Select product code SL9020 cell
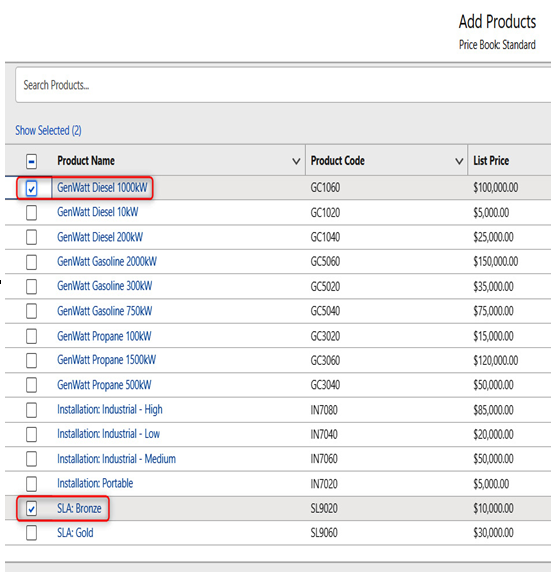Image resolution: width=553 pixels, height=574 pixels. (x=324, y=508)
